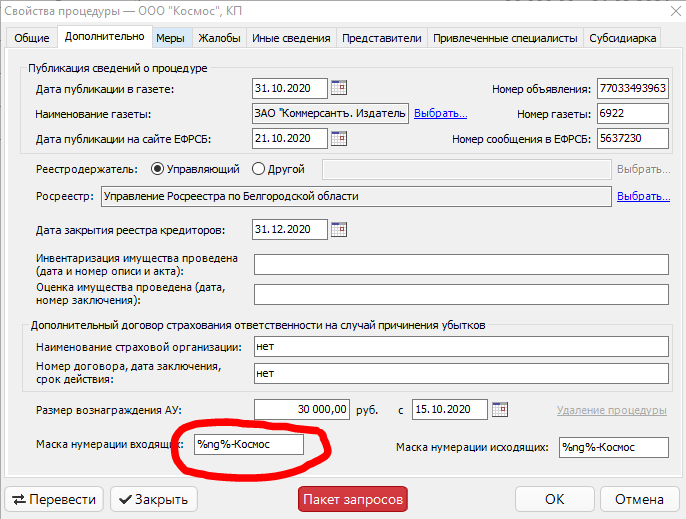
Task: Open calendar for creditors registry closing date
Action: point(338,230)
